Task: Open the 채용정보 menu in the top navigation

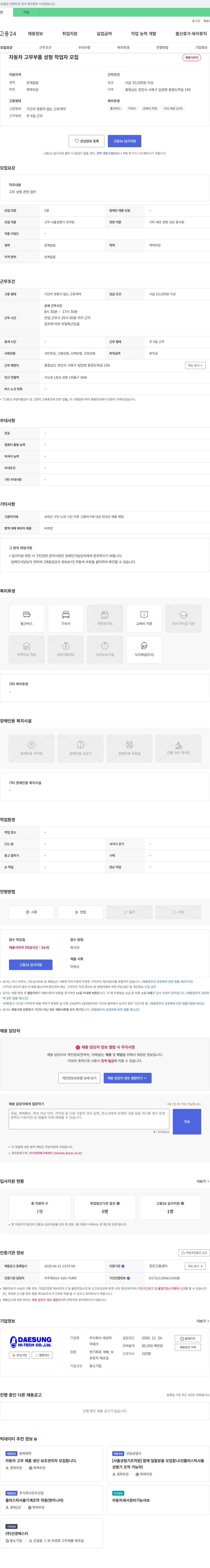Action: [x=35, y=33]
